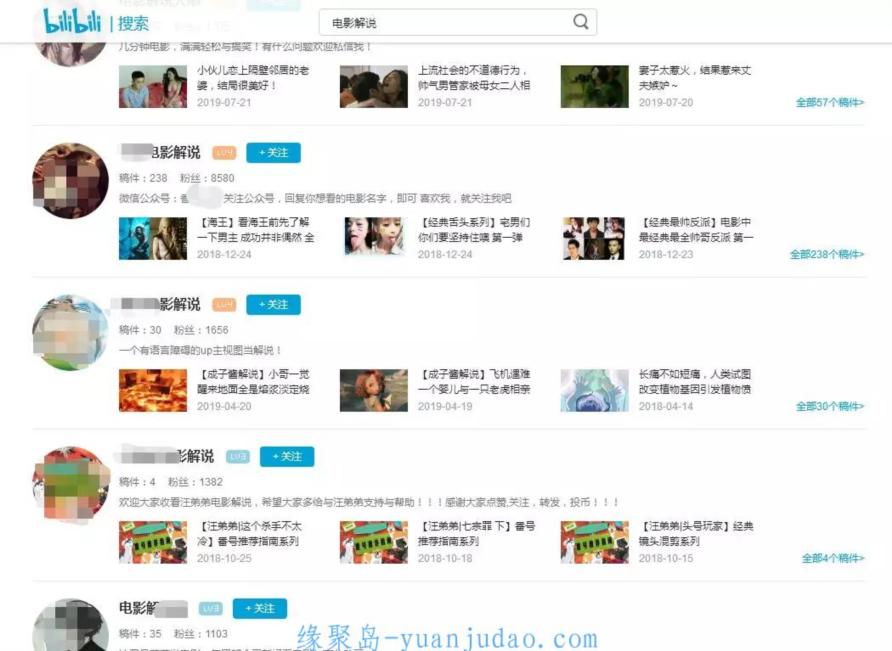The height and width of the screenshot is (651, 892).
Task: Open 全部57个稿件 link
Action: pyautogui.click(x=829, y=102)
